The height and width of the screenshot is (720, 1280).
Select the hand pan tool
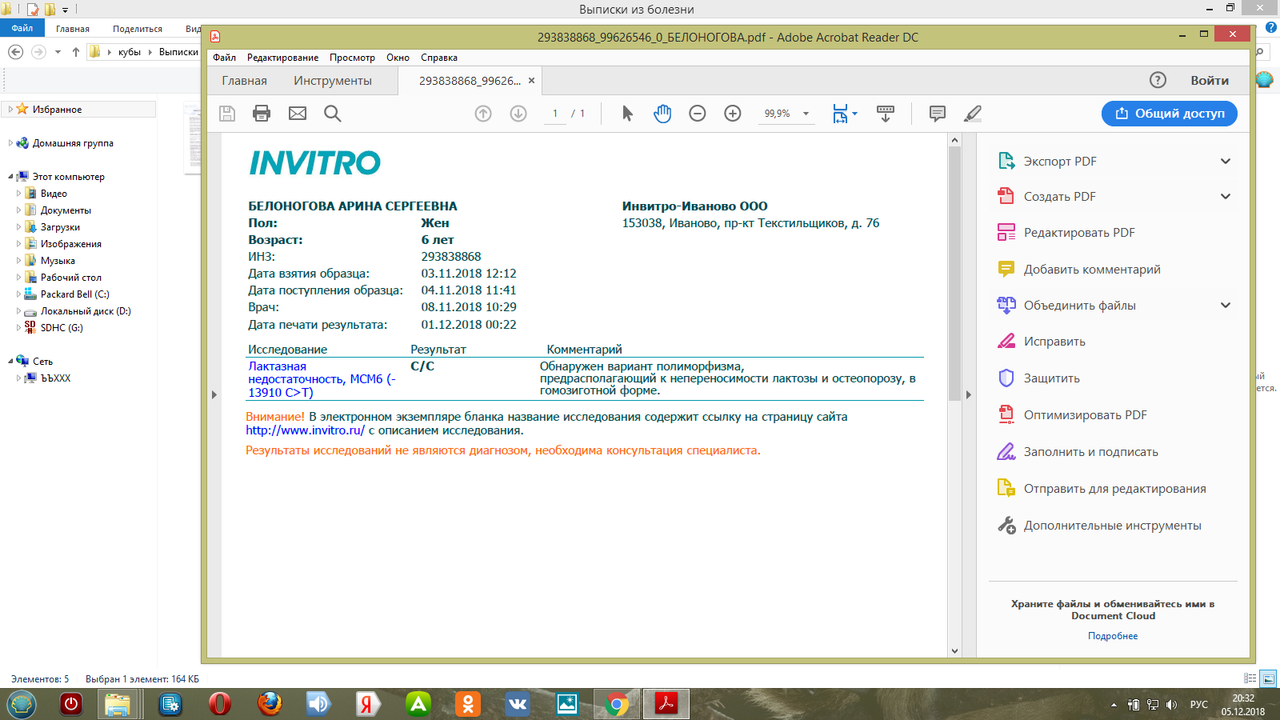tap(662, 113)
